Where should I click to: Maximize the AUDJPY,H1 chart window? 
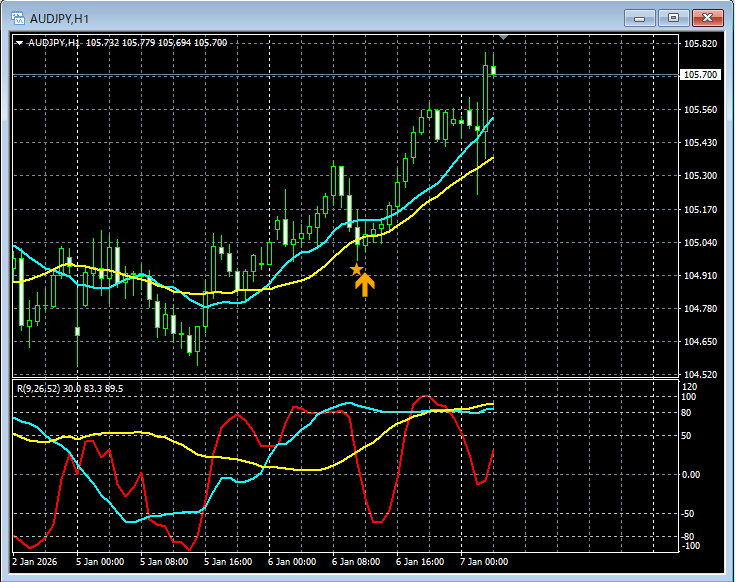click(x=673, y=18)
